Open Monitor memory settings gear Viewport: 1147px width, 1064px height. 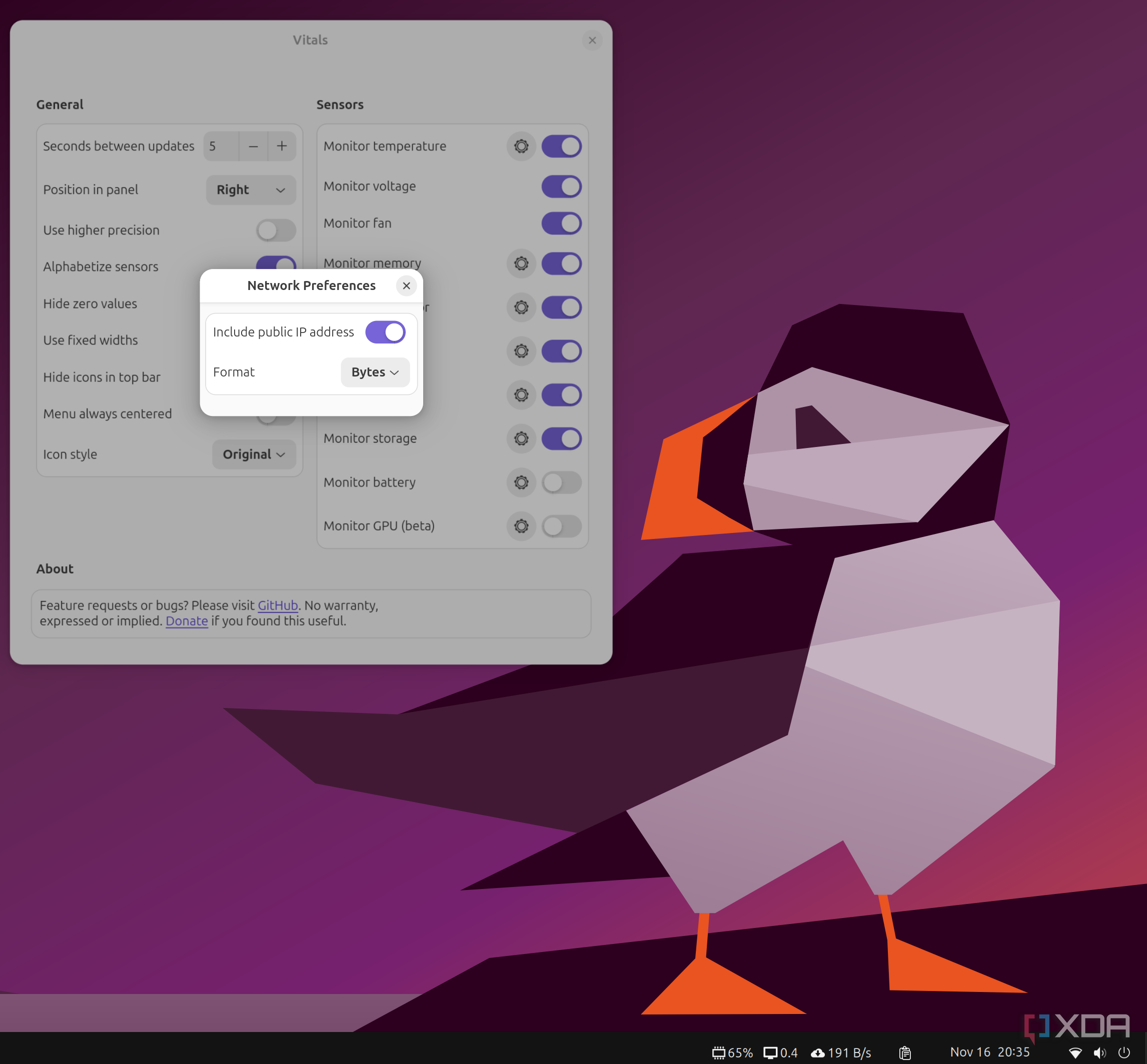coord(521,263)
